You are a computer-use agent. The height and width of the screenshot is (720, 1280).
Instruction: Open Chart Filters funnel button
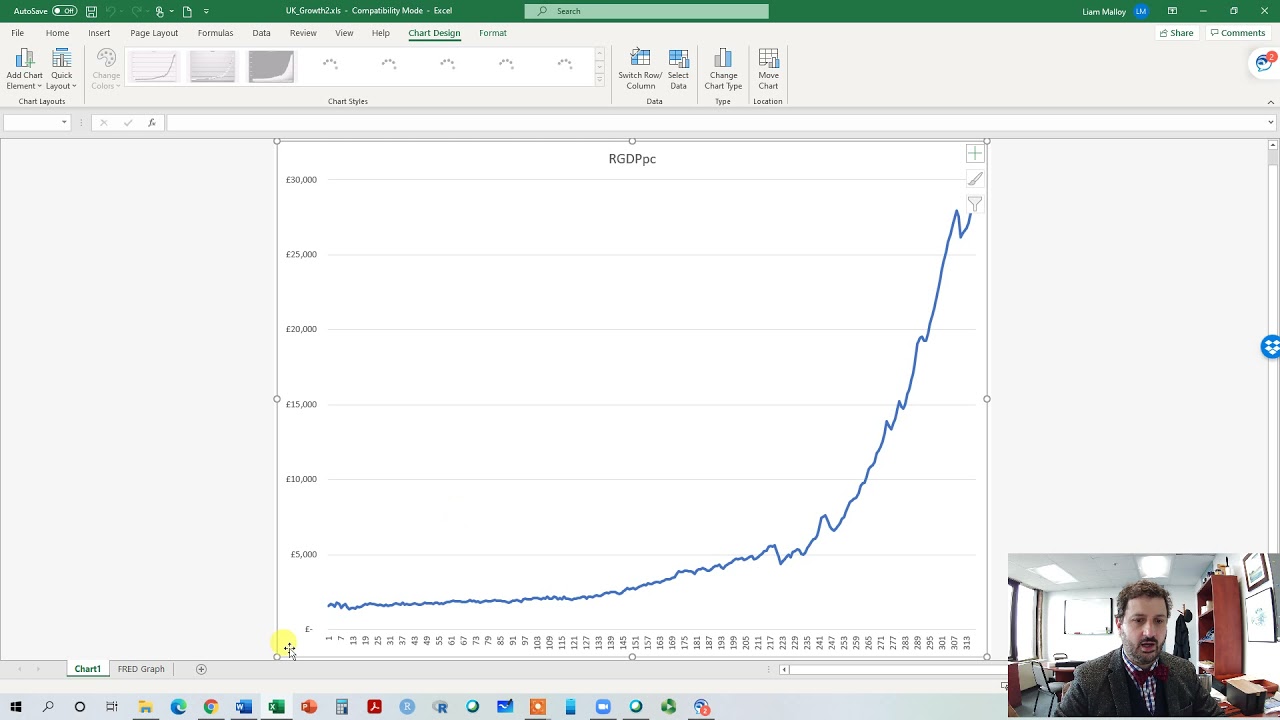click(975, 204)
